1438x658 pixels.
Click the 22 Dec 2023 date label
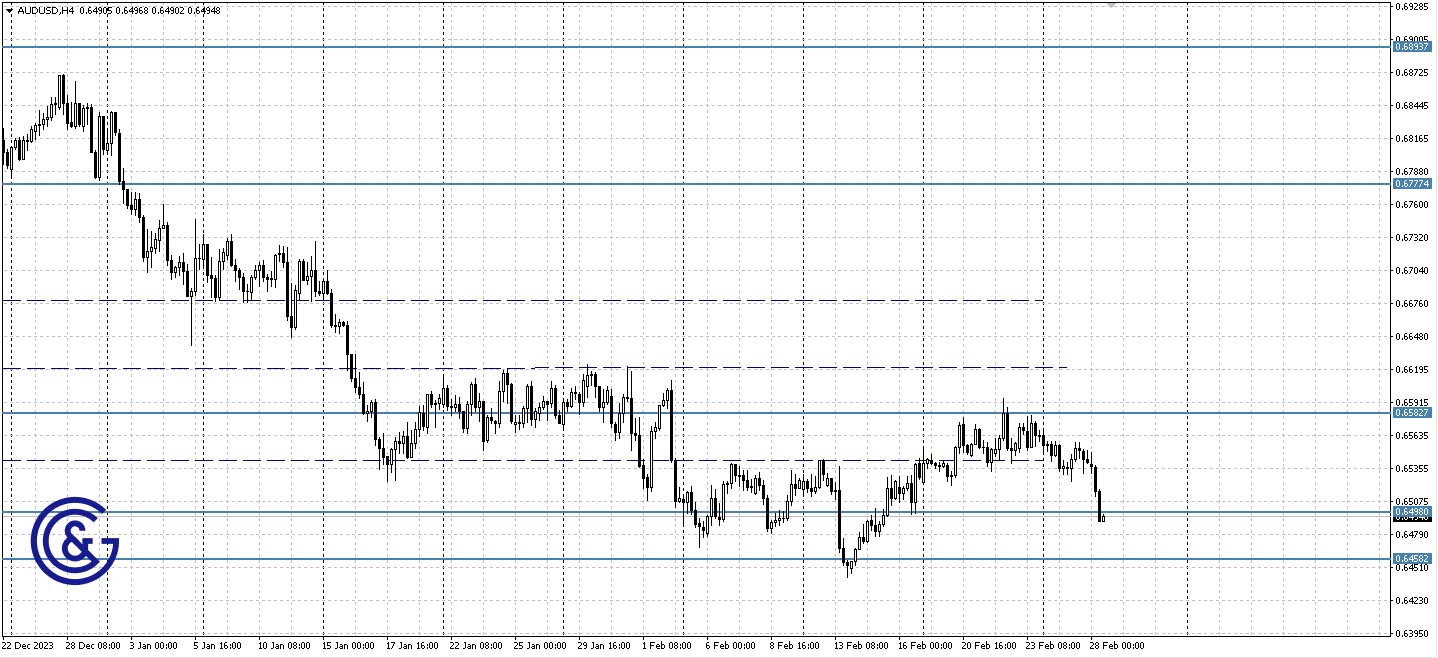(x=28, y=647)
